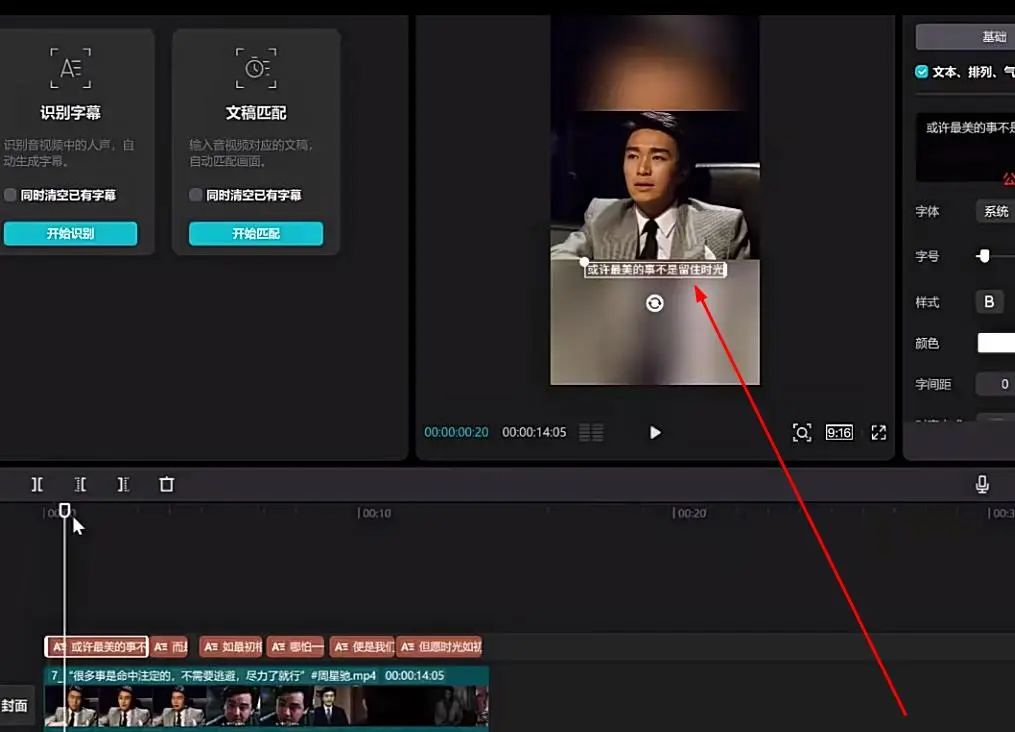
Task: Open the 系统 font dropdown
Action: coord(995,211)
